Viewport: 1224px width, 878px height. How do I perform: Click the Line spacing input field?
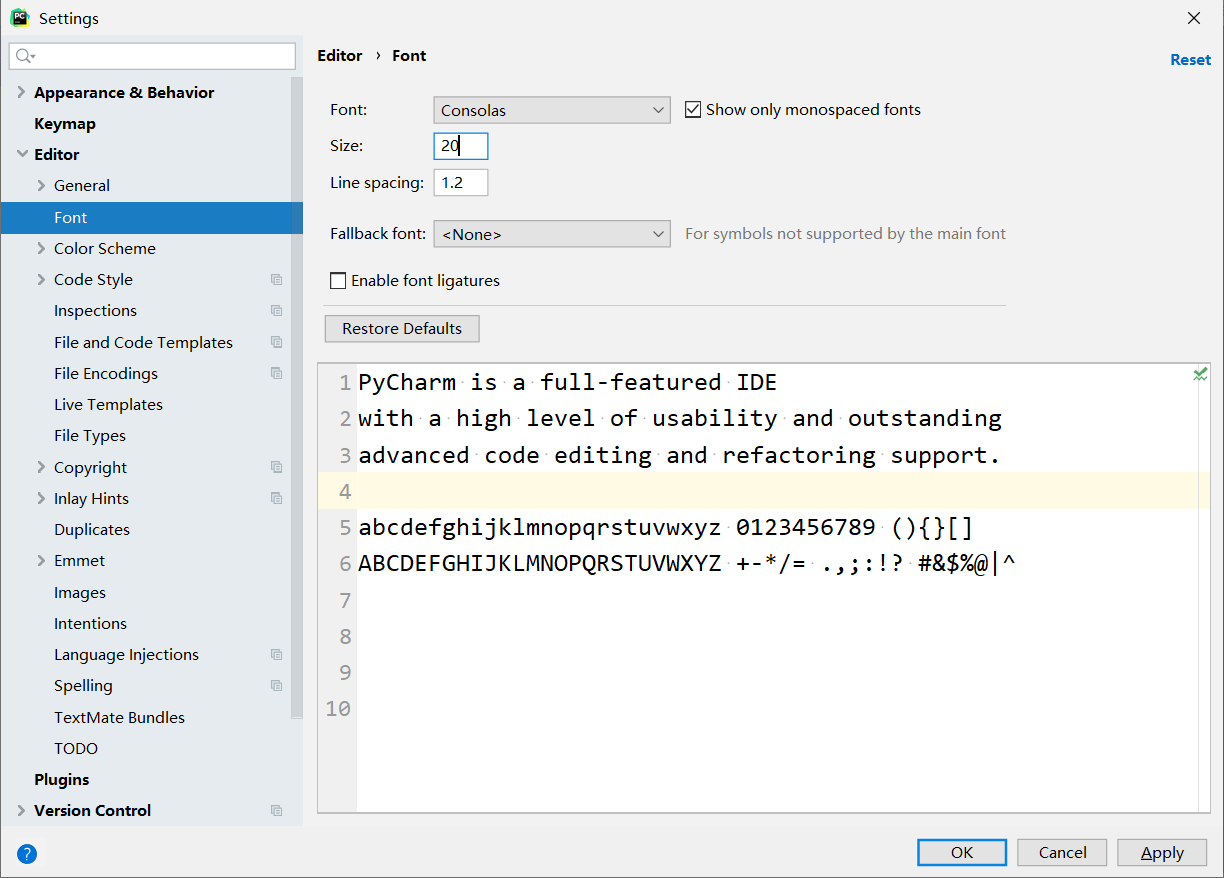coord(461,183)
